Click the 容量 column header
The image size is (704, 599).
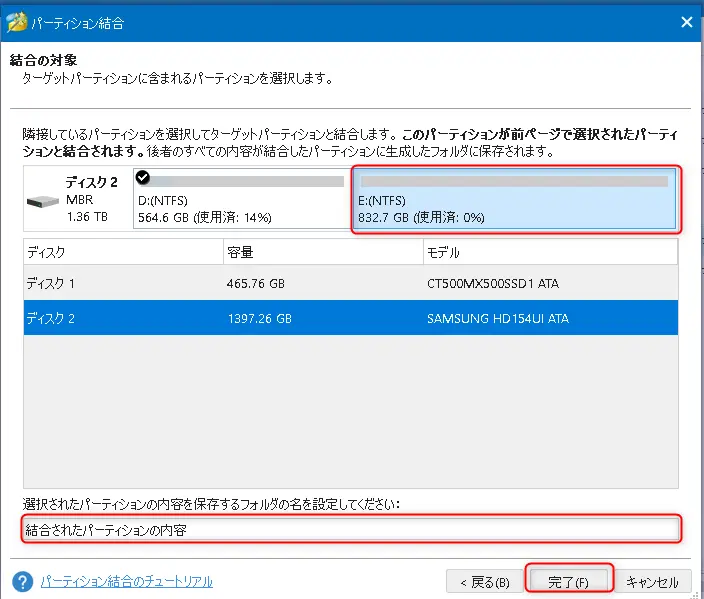click(323, 252)
